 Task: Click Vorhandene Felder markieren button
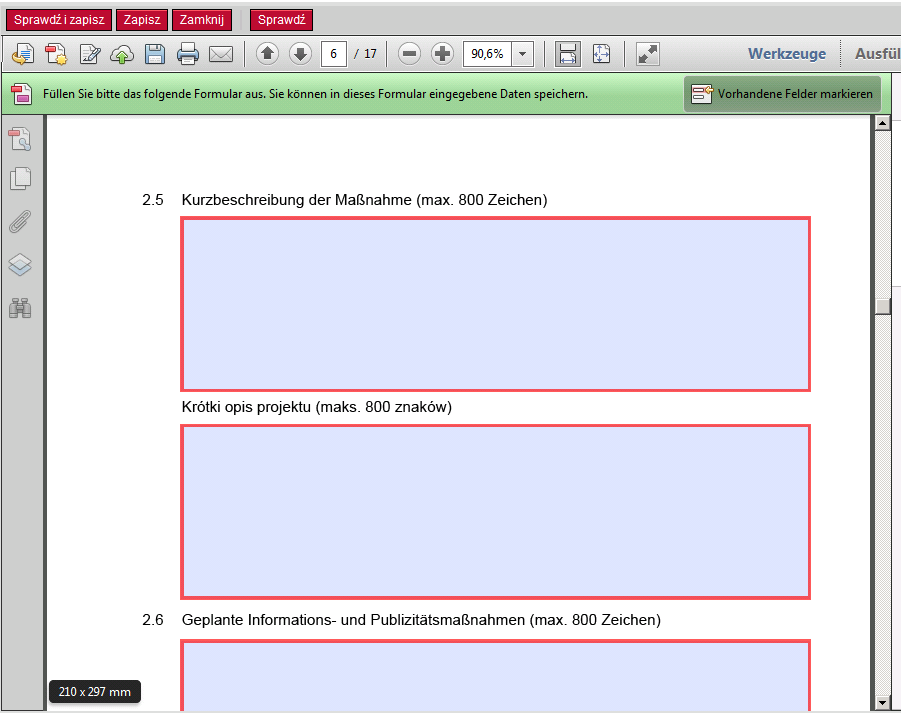[x=782, y=94]
